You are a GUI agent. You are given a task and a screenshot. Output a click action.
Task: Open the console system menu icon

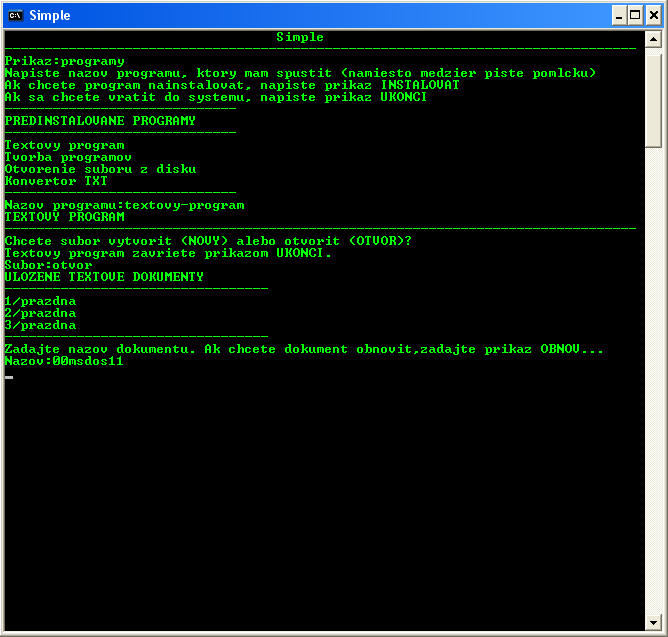[15, 15]
